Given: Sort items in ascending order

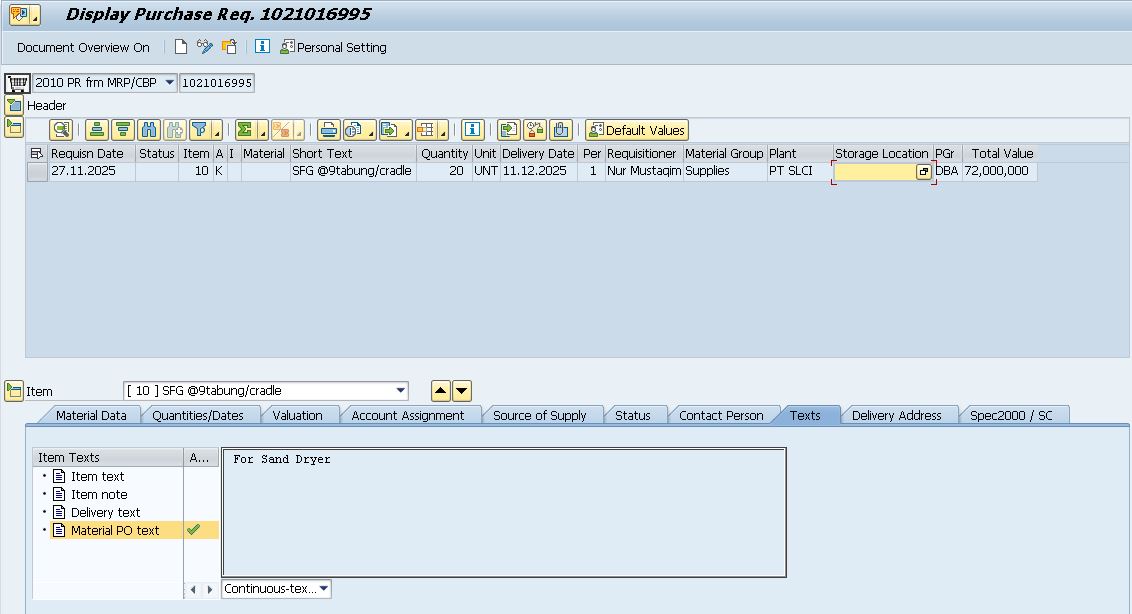Looking at the screenshot, I should pos(96,130).
